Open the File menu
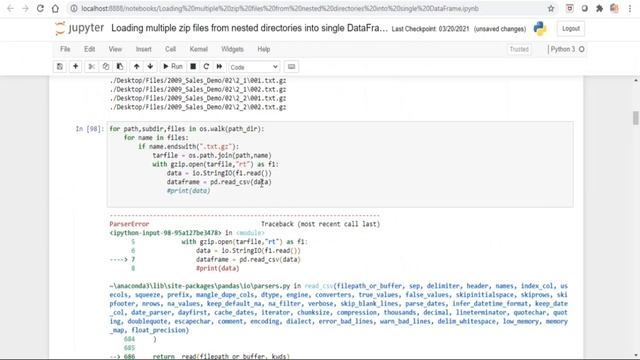The image size is (640, 360). tap(65, 49)
